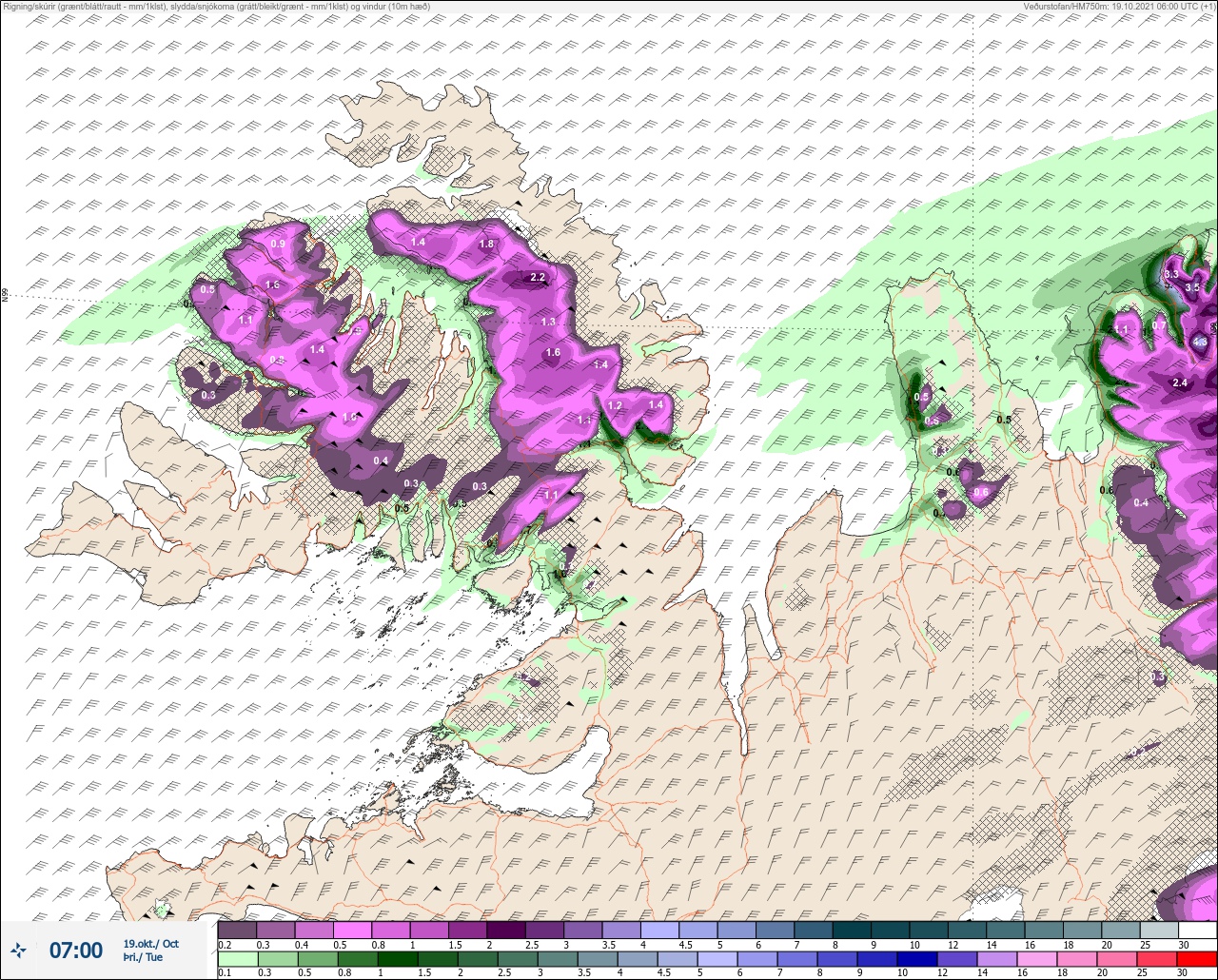Click the 0.9 precipitation value on the map
The height and width of the screenshot is (980, 1218).
pyautogui.click(x=278, y=245)
